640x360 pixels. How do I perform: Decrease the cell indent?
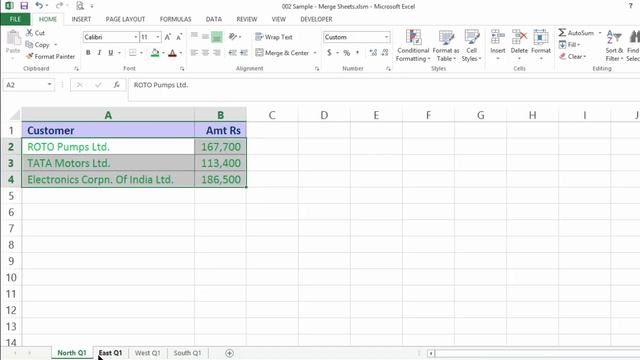[x=232, y=53]
